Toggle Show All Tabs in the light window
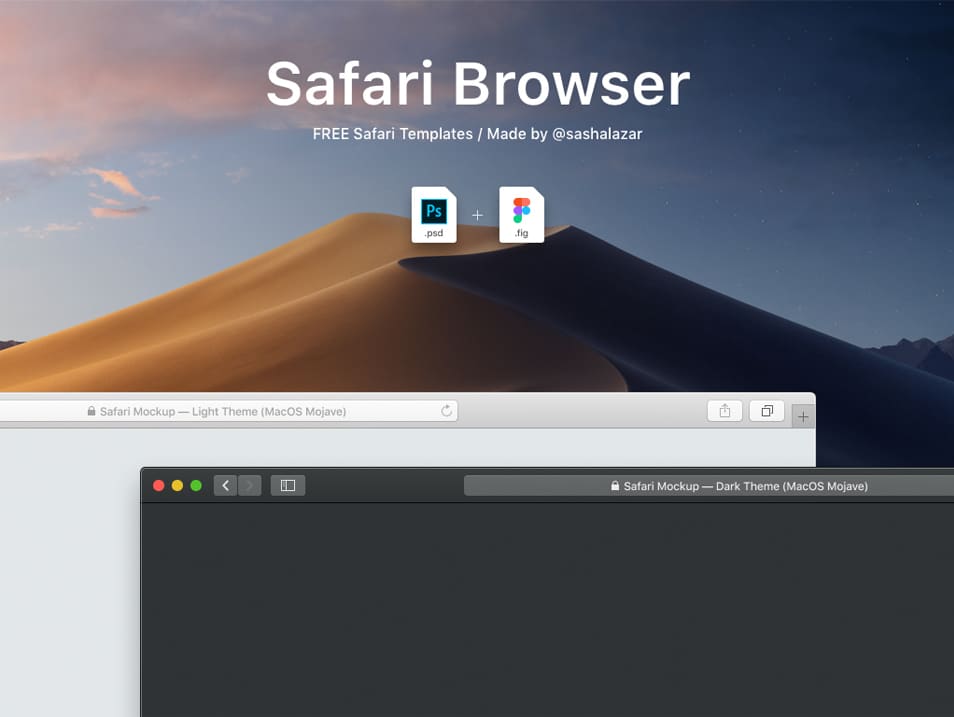This screenshot has height=717, width=954. coord(766,410)
